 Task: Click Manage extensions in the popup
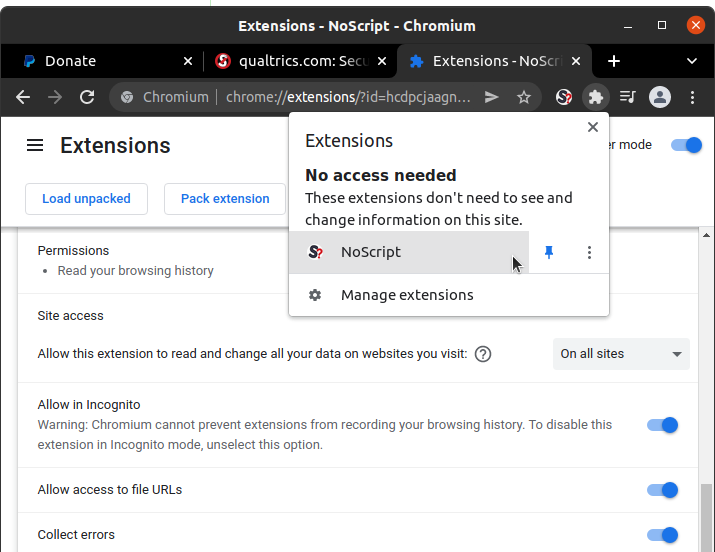tap(449, 295)
